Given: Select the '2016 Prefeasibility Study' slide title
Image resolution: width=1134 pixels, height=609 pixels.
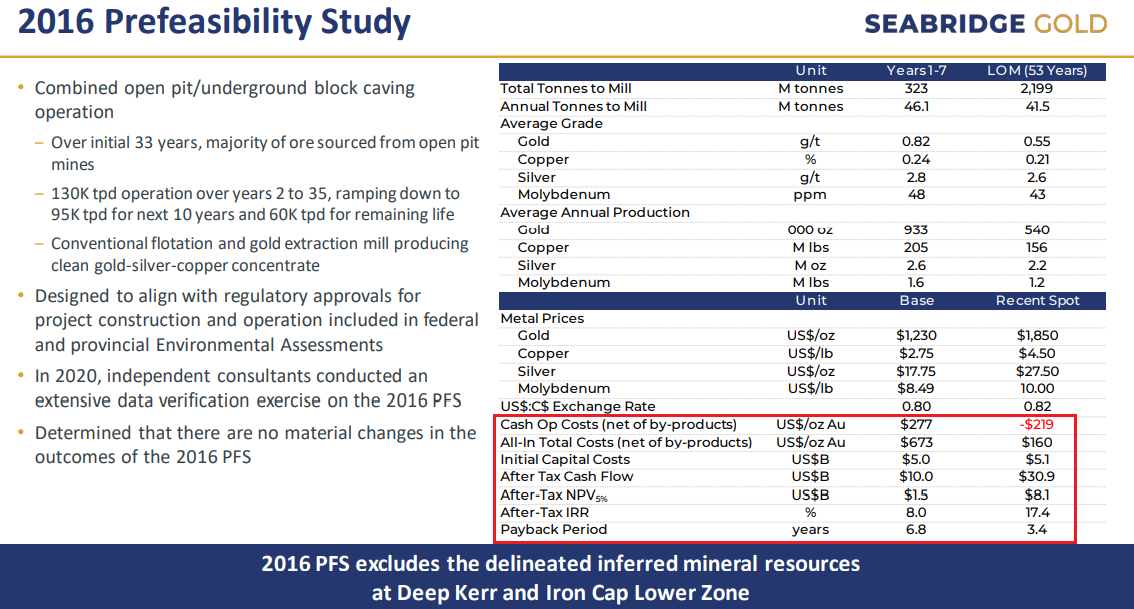Looking at the screenshot, I should click(x=214, y=22).
